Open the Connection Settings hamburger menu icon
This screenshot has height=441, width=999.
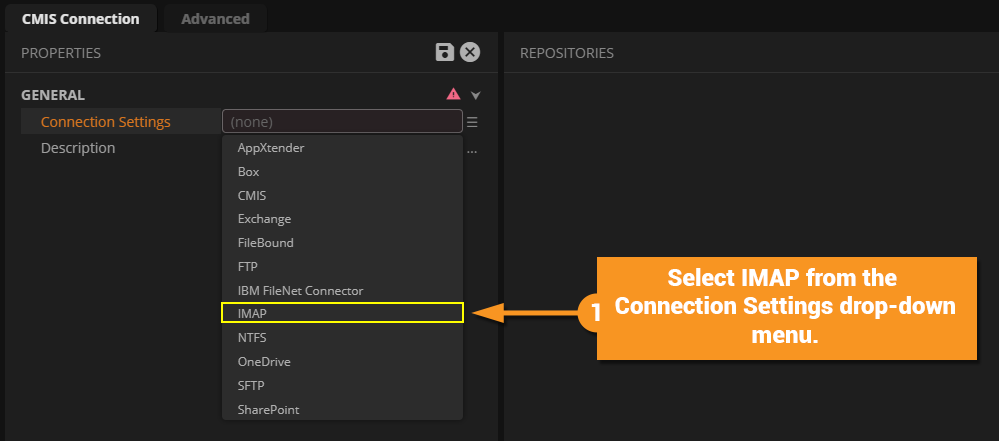(x=472, y=122)
